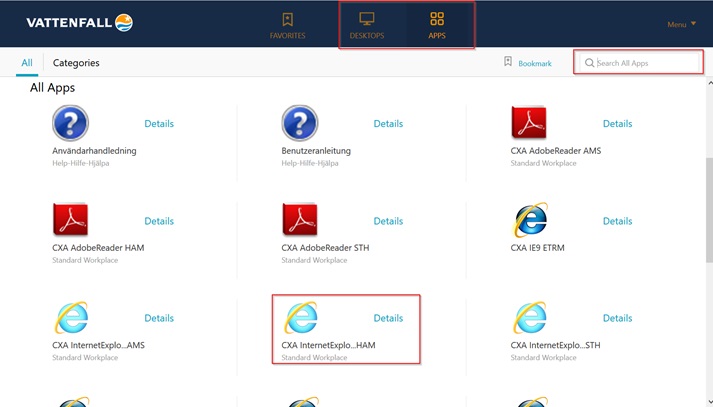Open Details for CXA AdobeReader STH
This screenshot has height=407, width=713.
[388, 221]
